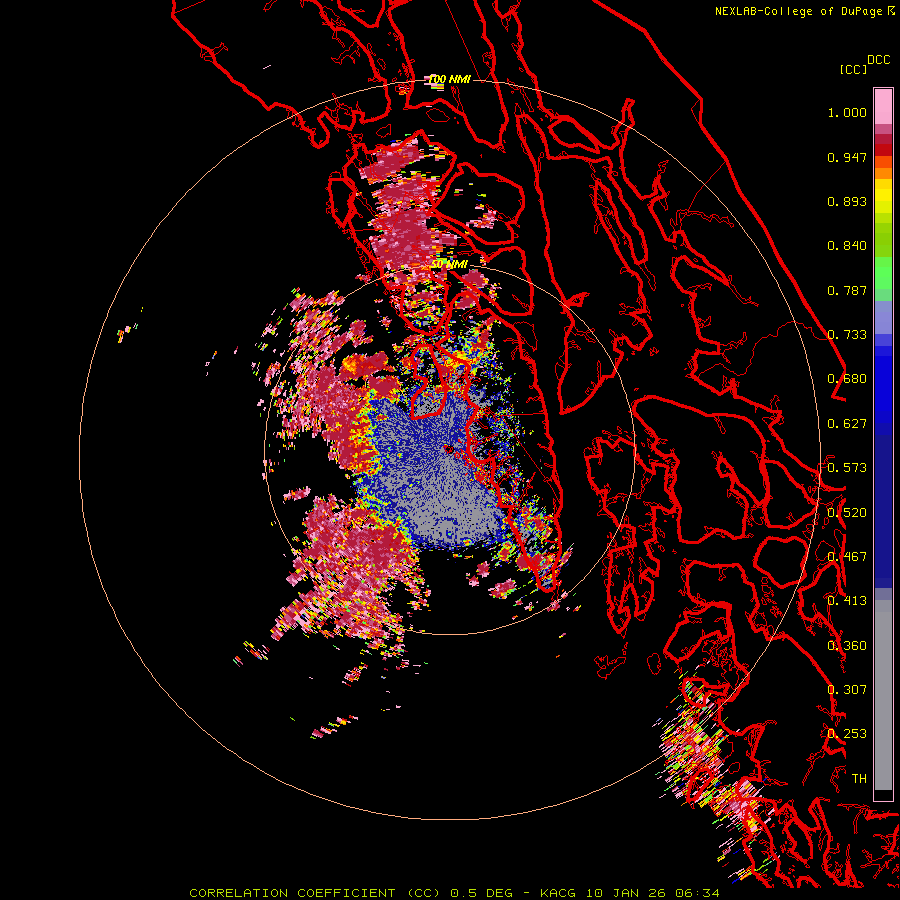900x900 pixels.
Task: Select the 0.307 legend value
Action: pos(847,690)
